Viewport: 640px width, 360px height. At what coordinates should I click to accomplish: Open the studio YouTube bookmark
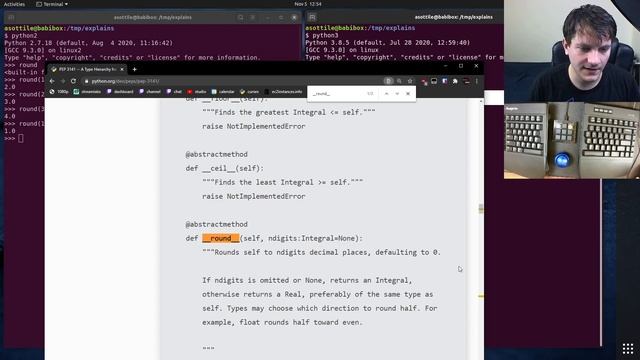[197, 92]
